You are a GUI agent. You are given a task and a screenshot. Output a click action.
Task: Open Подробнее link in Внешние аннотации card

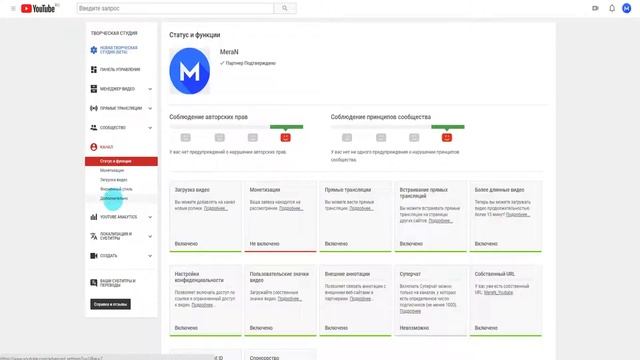[361, 299]
